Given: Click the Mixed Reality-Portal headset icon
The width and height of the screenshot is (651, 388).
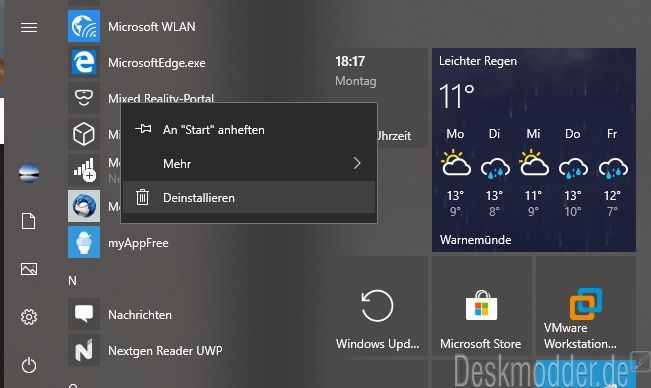Looking at the screenshot, I should tap(84, 98).
